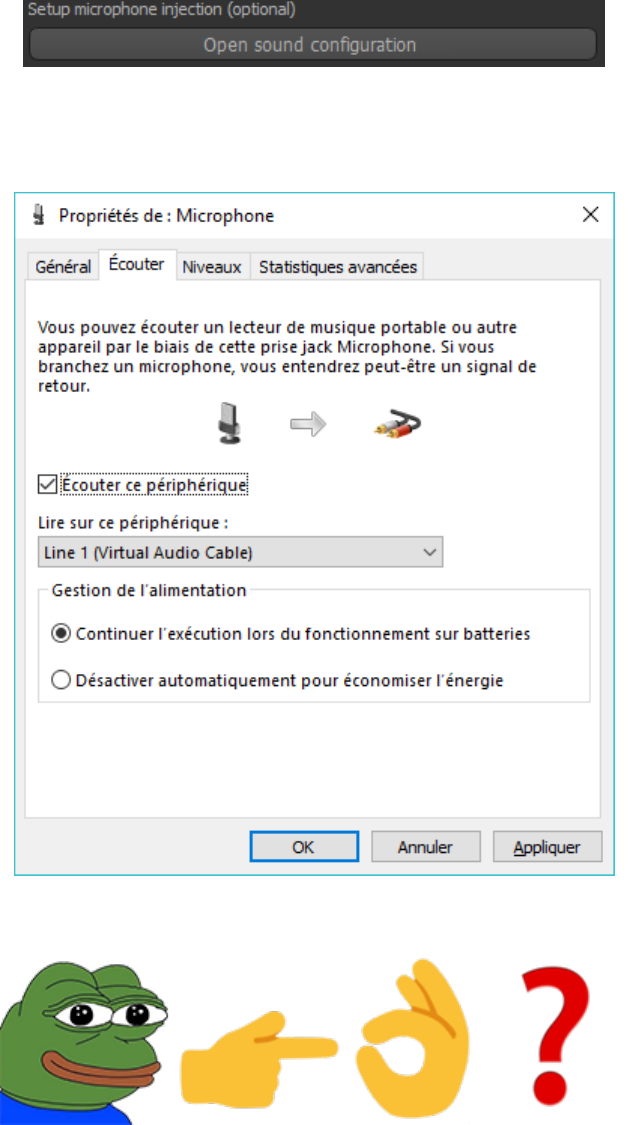Screen dimensions: 629x1125
Task: Select Désactiver automatiquement pour économiser l'énergie
Action: coord(61,681)
